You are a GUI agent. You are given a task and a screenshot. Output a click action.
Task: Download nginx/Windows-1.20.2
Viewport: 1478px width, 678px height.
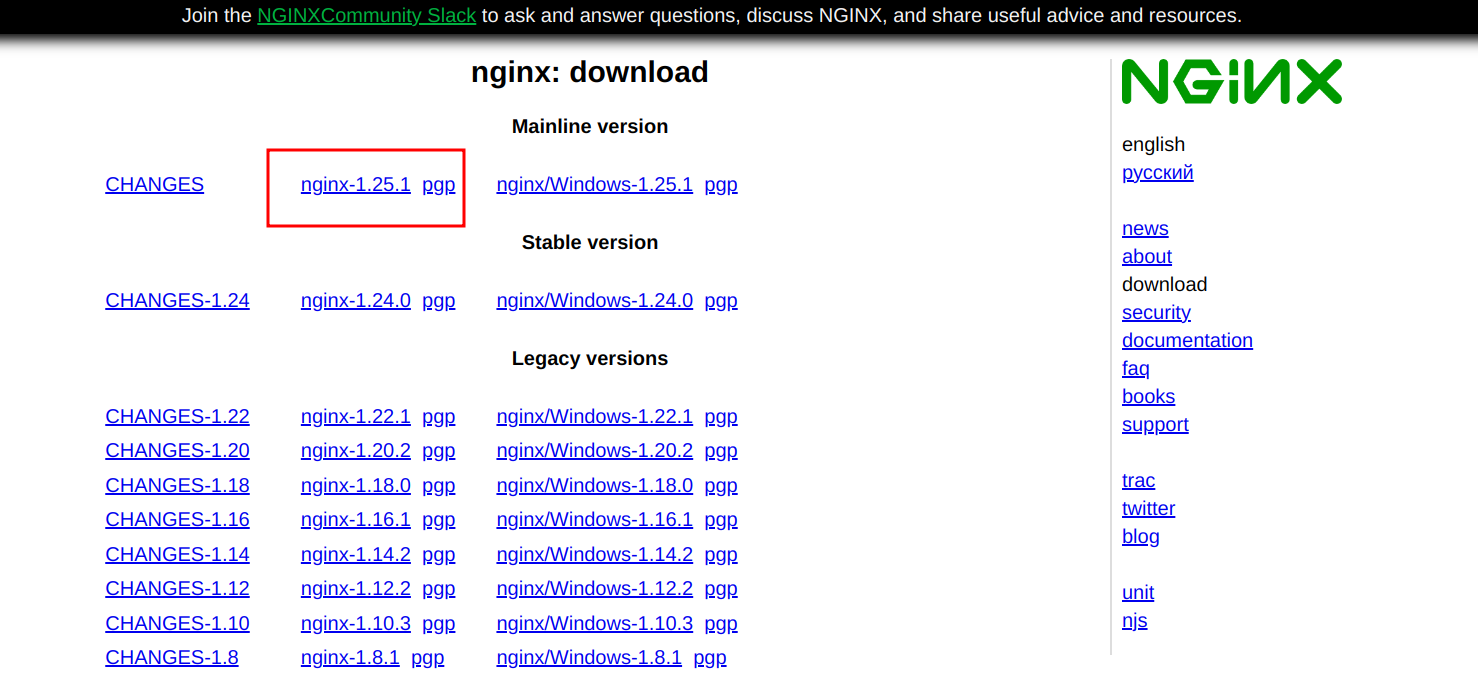click(x=595, y=450)
